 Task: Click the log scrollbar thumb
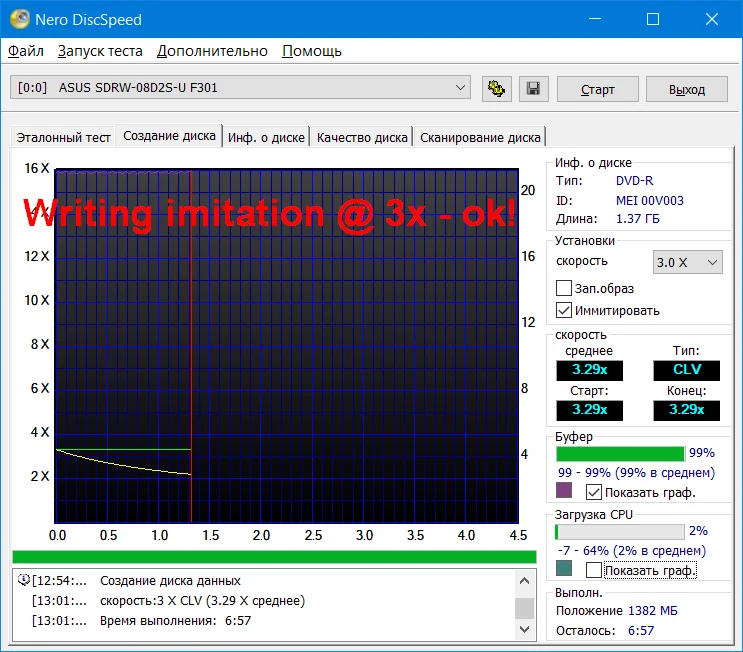pos(524,608)
